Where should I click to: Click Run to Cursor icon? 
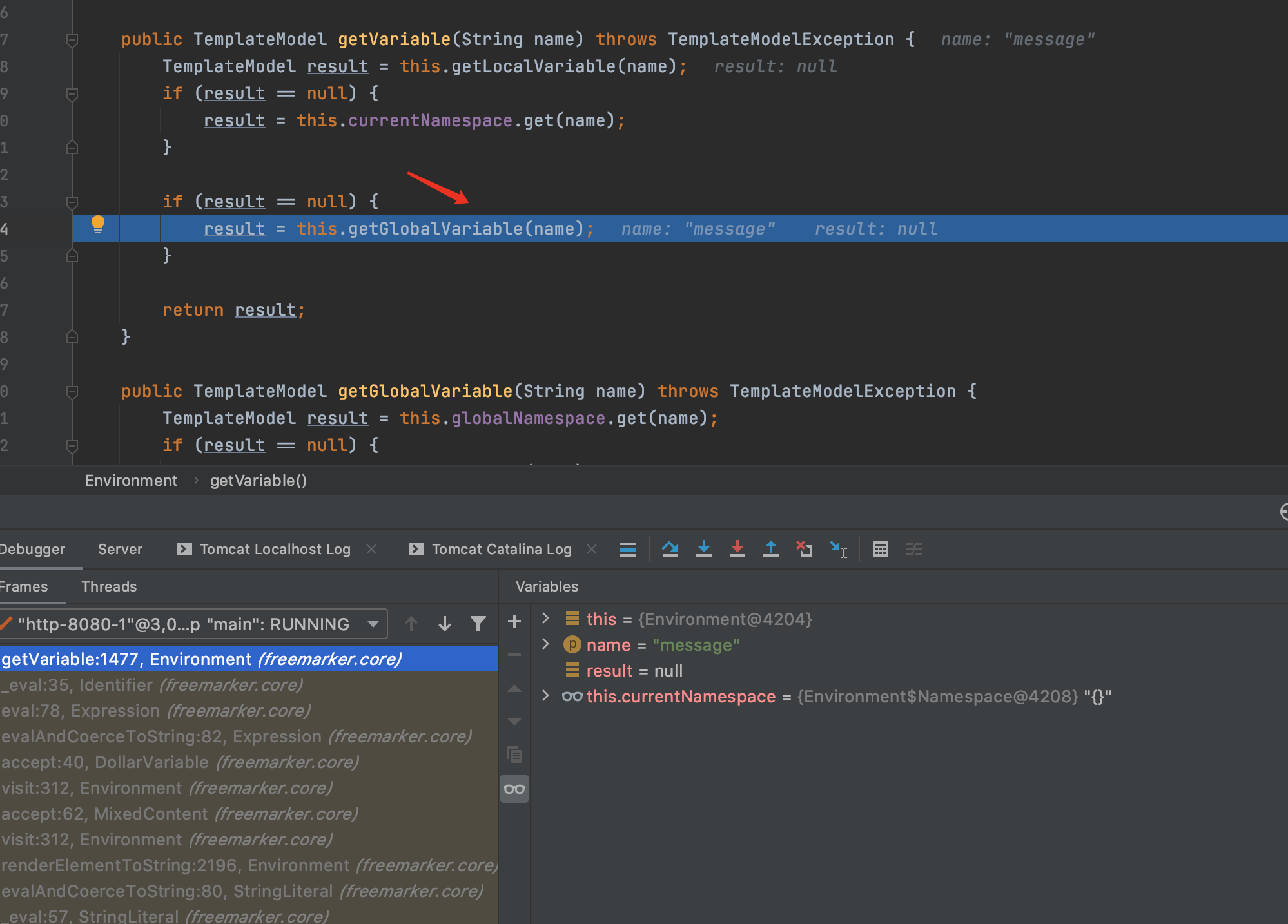coord(839,549)
